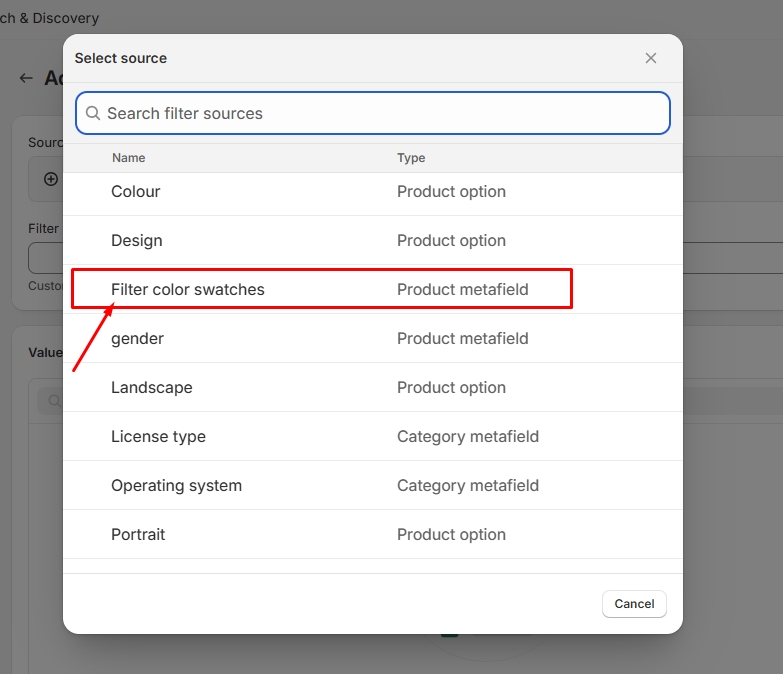Click the plus icon in Source section
Viewport: 783px width, 674px height.
pyautogui.click(x=50, y=179)
